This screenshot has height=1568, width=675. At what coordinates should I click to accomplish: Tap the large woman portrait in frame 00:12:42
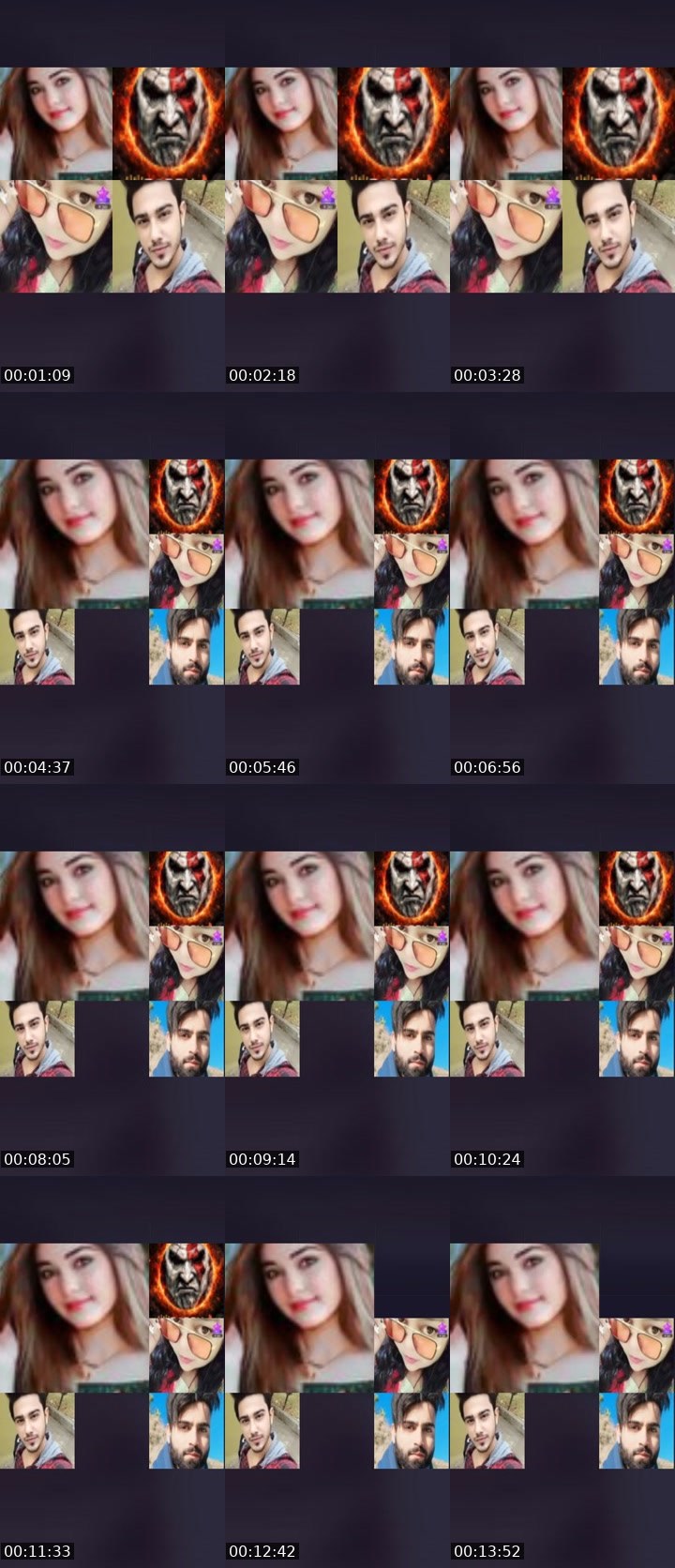[300, 1318]
